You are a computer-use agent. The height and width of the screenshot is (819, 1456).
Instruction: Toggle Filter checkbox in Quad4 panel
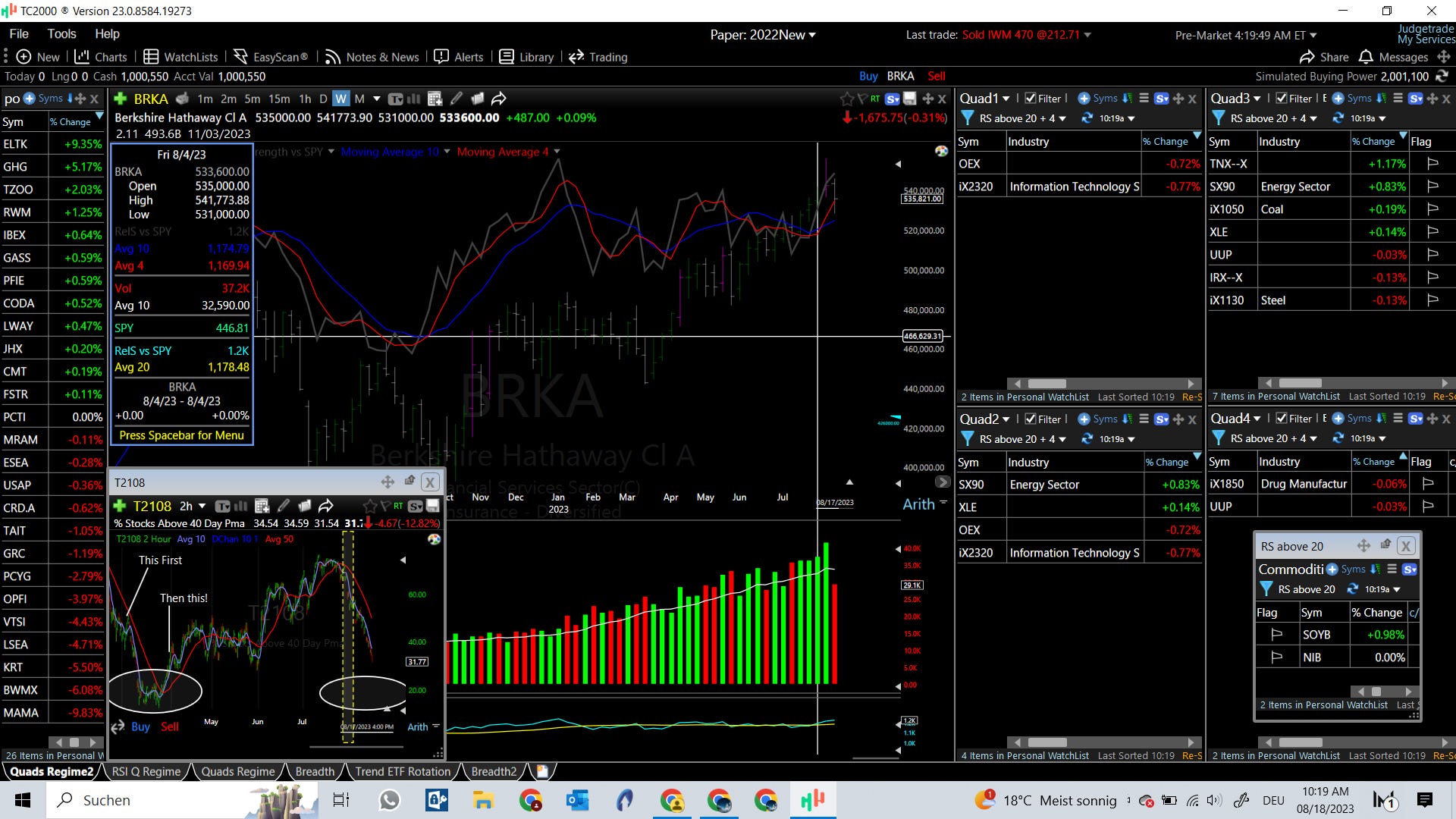(x=1282, y=418)
